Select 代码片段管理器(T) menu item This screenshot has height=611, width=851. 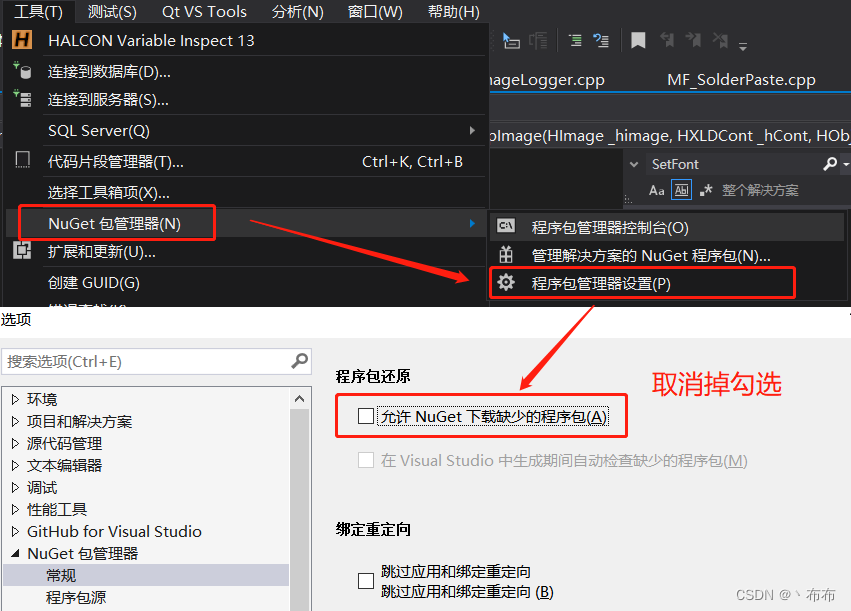point(245,161)
